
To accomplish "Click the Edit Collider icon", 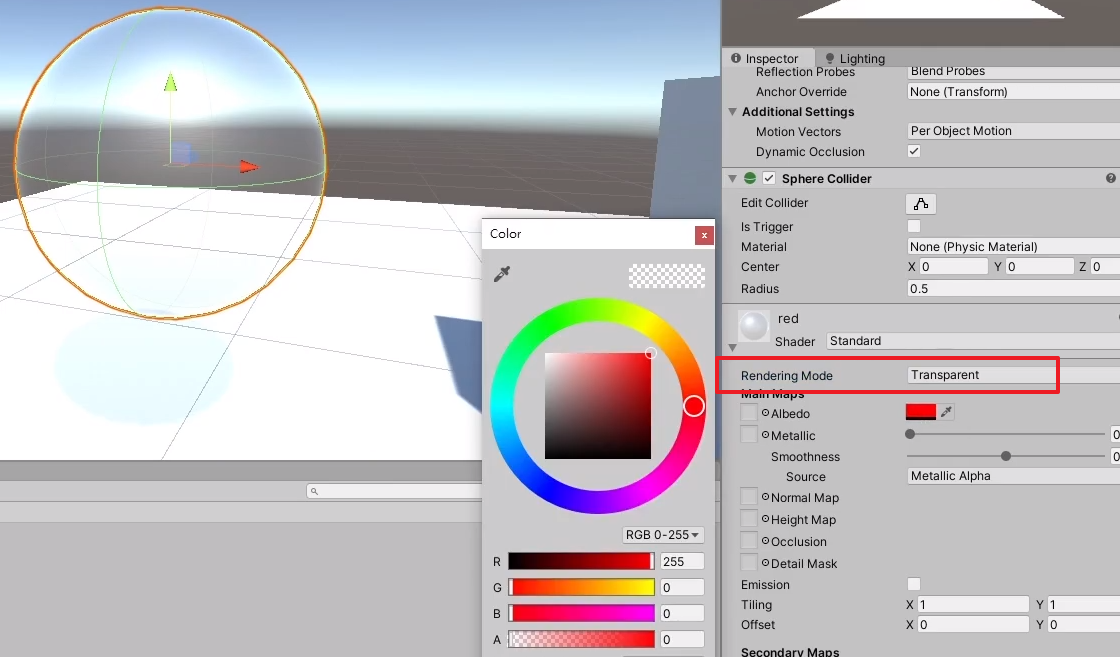I will pyautogui.click(x=920, y=203).
